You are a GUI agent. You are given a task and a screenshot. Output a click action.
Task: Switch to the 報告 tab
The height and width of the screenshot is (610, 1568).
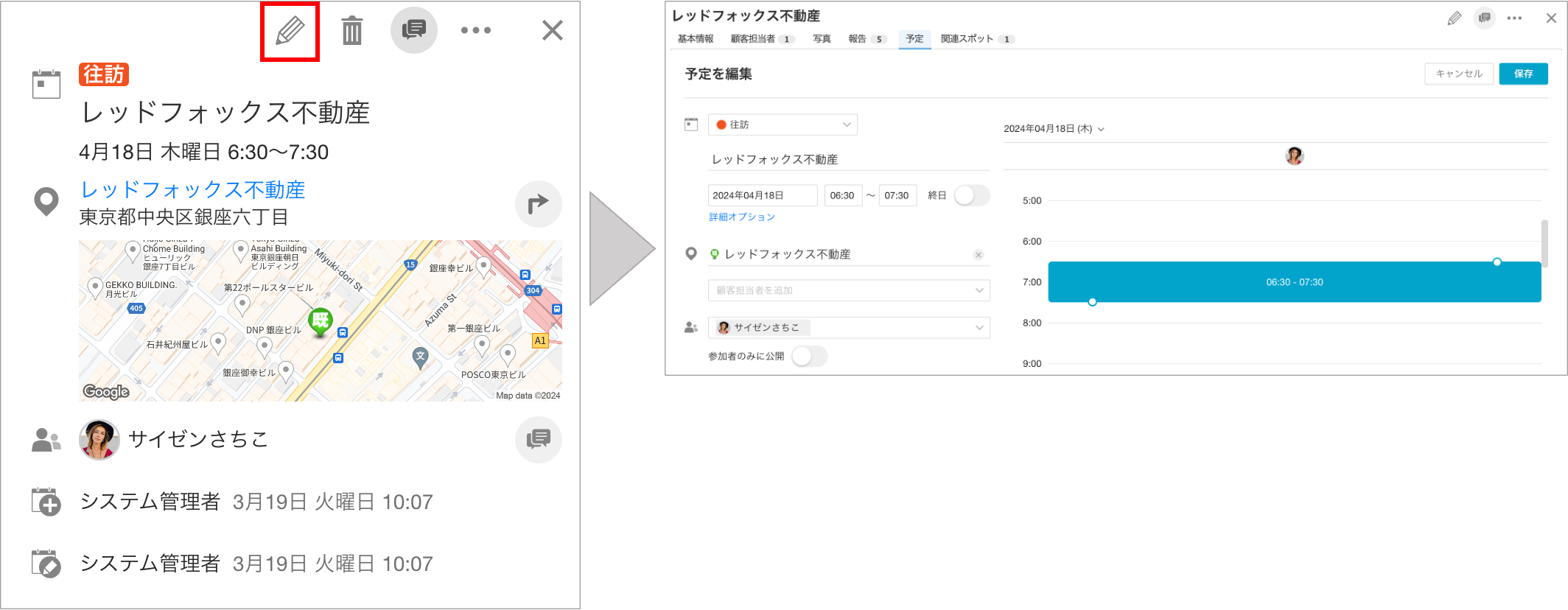(x=867, y=39)
